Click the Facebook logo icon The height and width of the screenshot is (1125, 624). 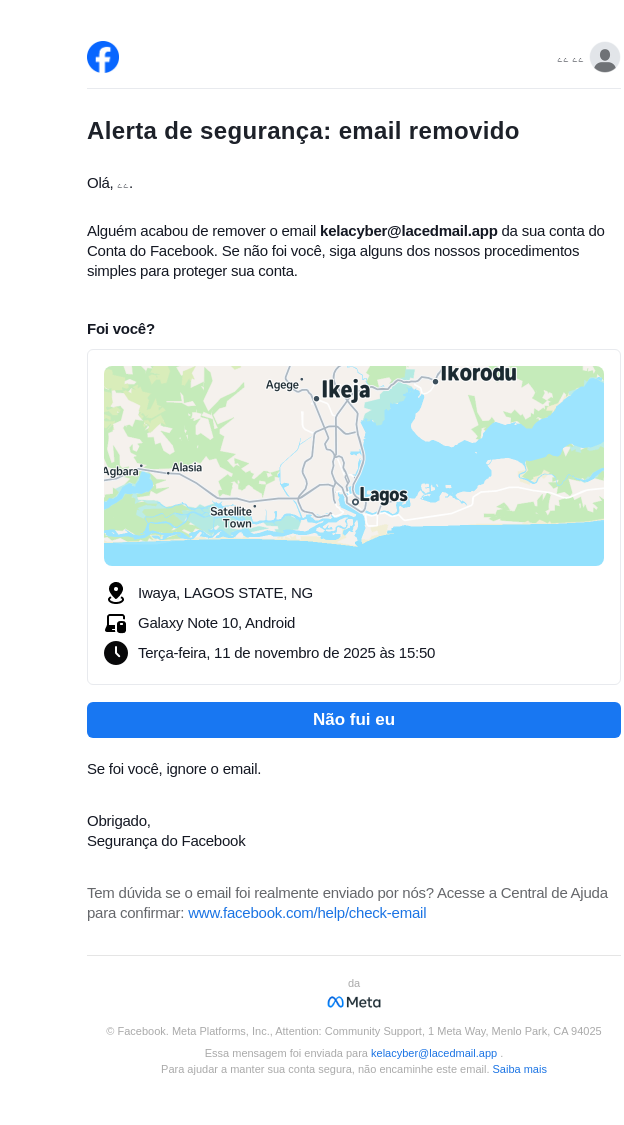tap(103, 57)
